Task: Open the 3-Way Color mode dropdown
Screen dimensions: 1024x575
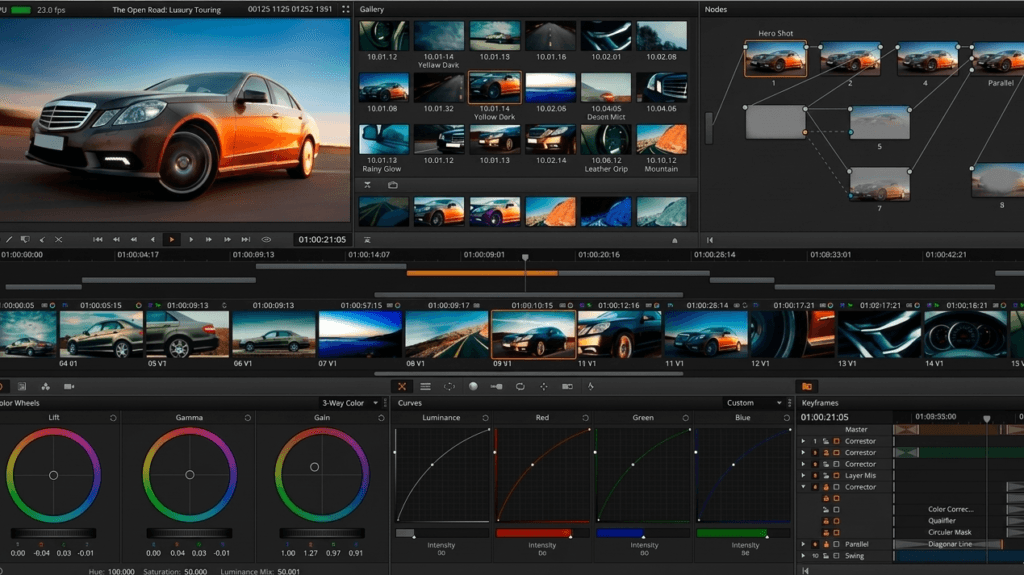Action: [349, 403]
